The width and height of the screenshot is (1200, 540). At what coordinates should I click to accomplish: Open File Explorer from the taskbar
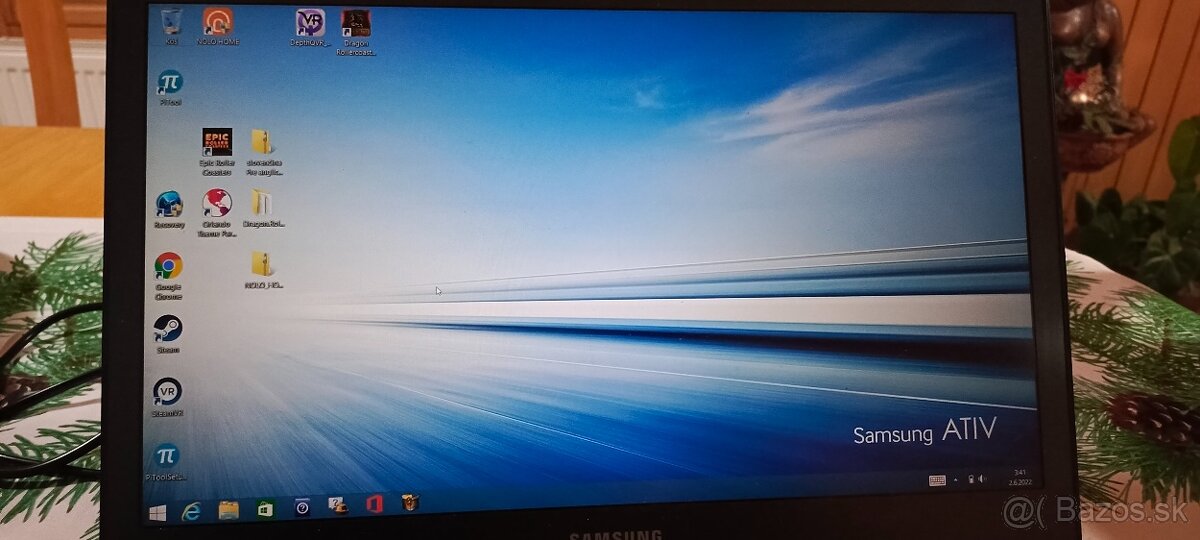coord(228,509)
